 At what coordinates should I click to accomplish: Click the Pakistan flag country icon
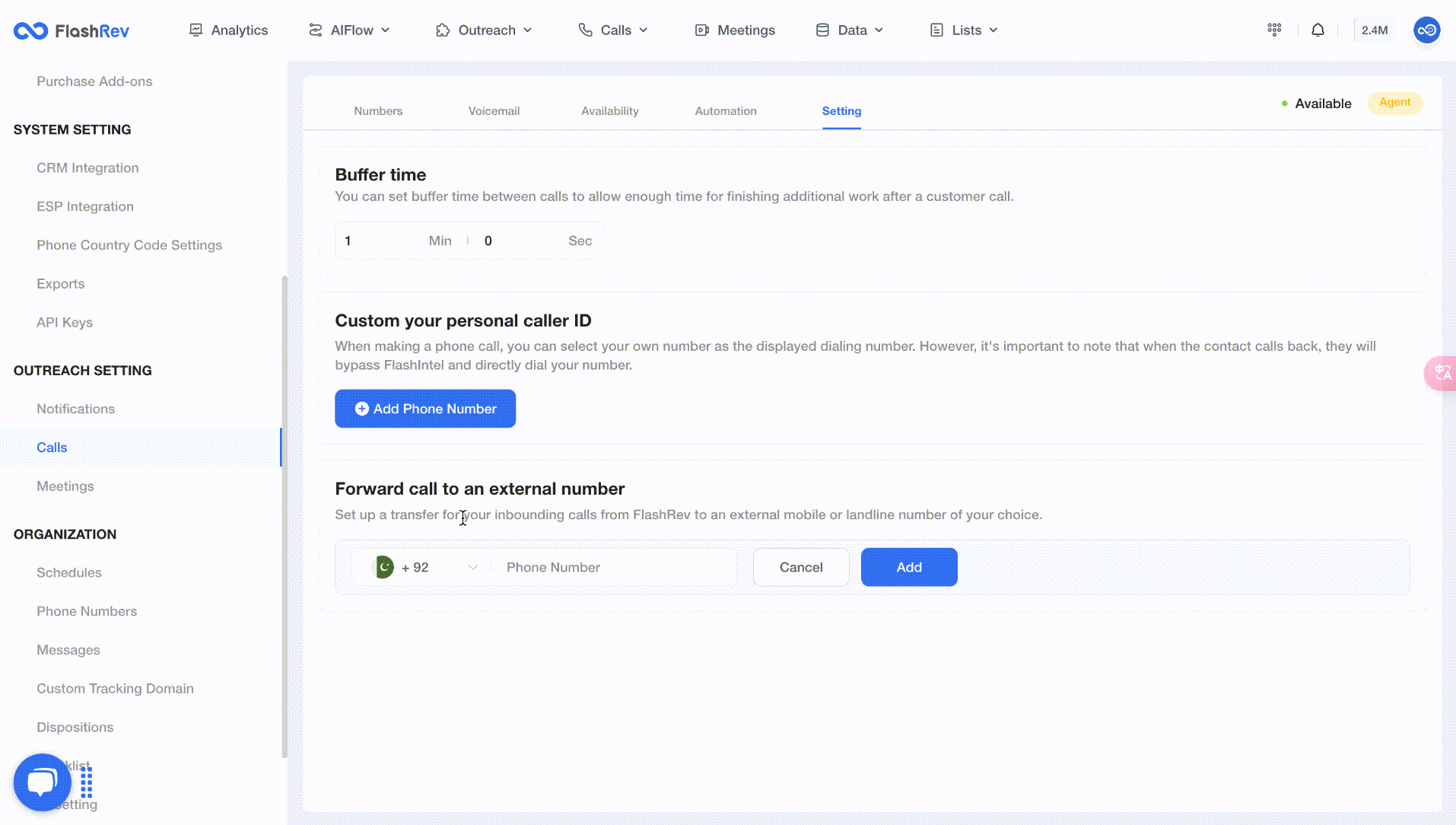[384, 567]
